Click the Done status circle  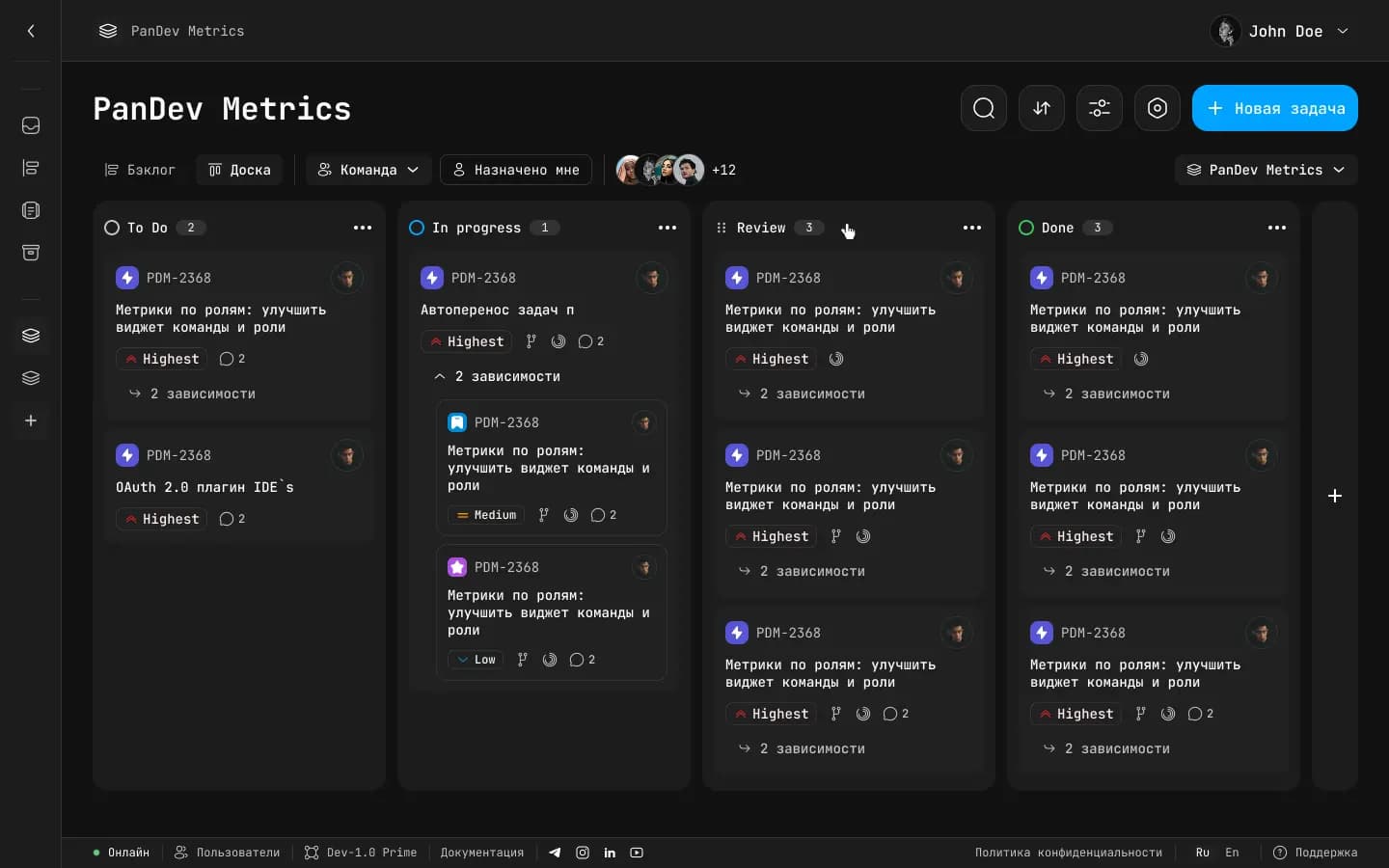pos(1026,228)
